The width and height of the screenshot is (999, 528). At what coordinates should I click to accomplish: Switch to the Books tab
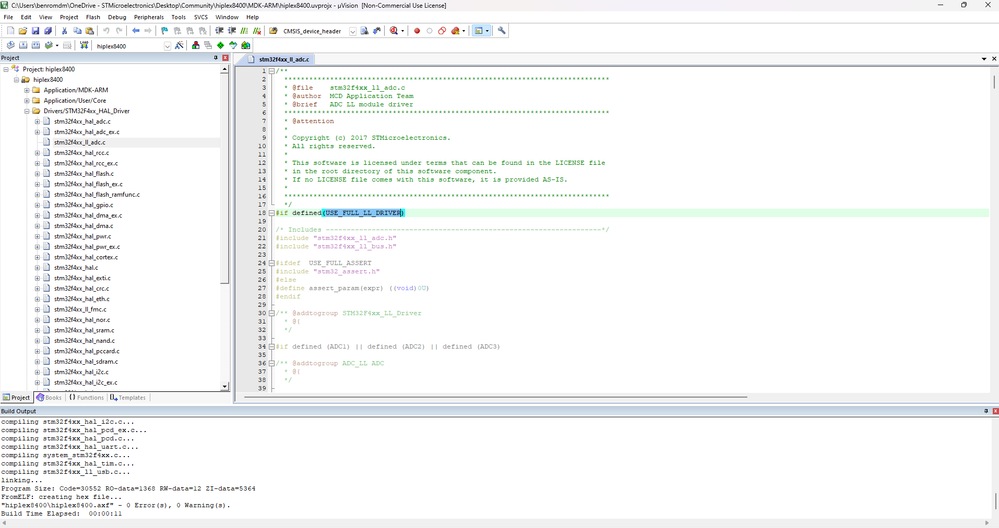click(x=49, y=397)
